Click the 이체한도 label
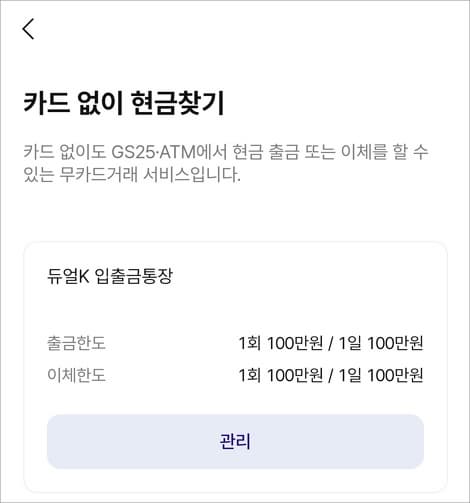The width and height of the screenshot is (470, 503). (76, 375)
